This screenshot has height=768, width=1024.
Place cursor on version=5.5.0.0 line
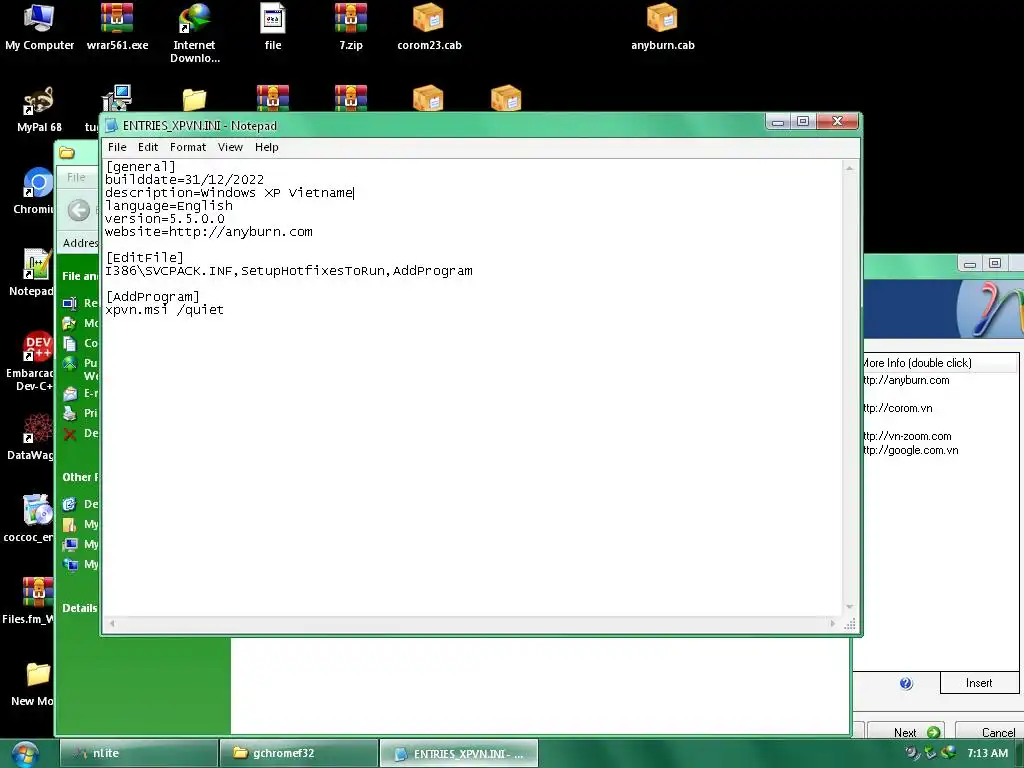click(165, 219)
